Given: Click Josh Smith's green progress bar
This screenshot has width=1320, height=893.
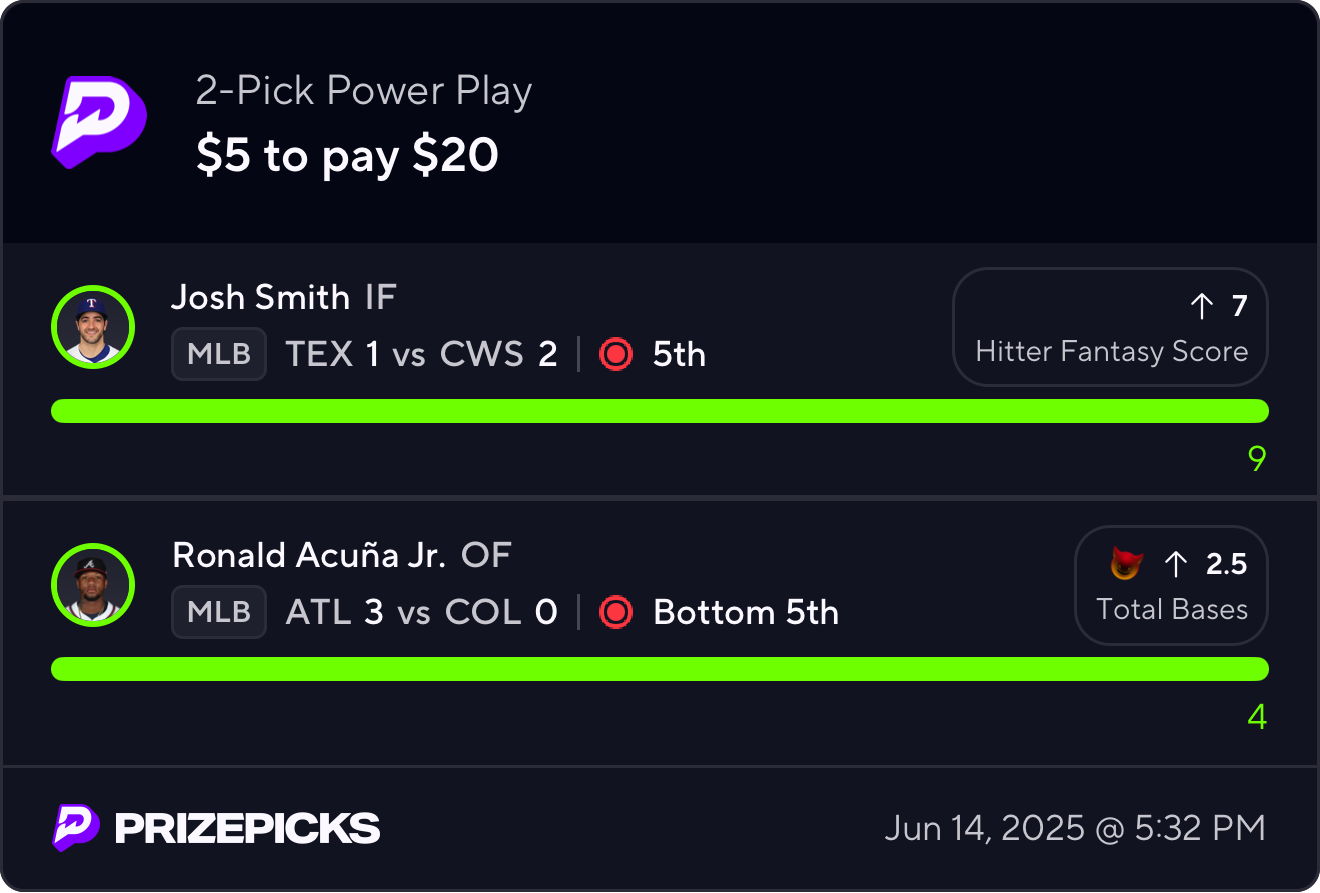Looking at the screenshot, I should click(x=660, y=411).
